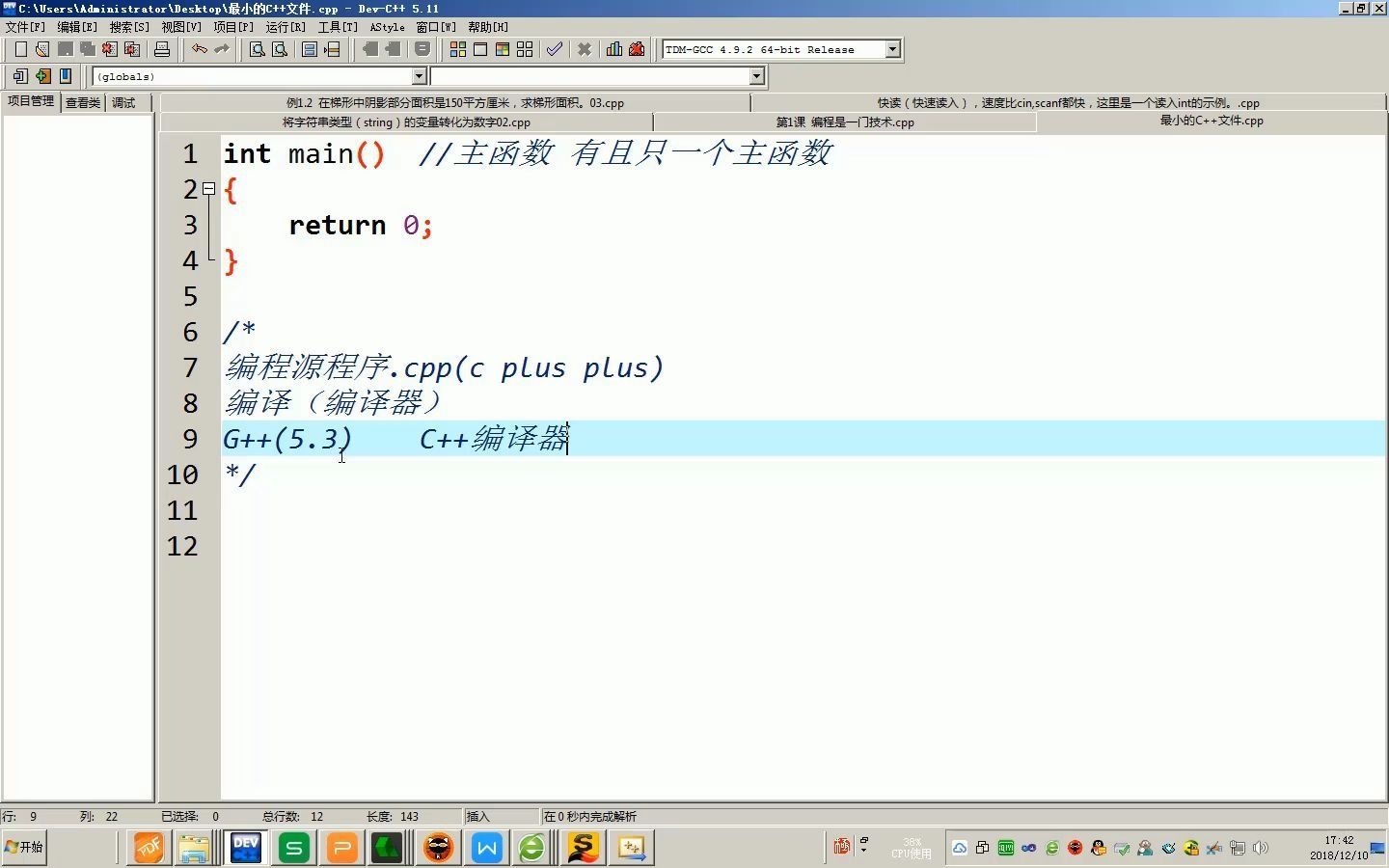Switch to the 快读（快速读入）cpp tab
Viewport: 1389px width, 868px height.
(x=1068, y=102)
